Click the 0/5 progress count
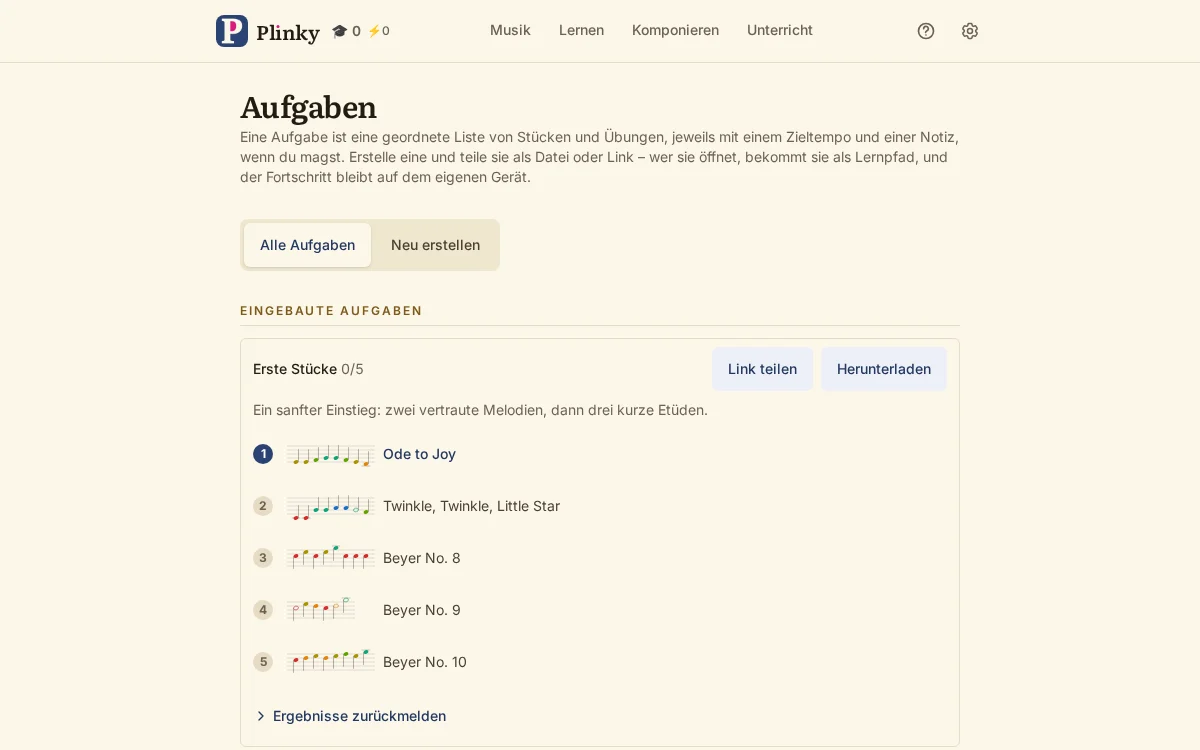 click(x=352, y=369)
